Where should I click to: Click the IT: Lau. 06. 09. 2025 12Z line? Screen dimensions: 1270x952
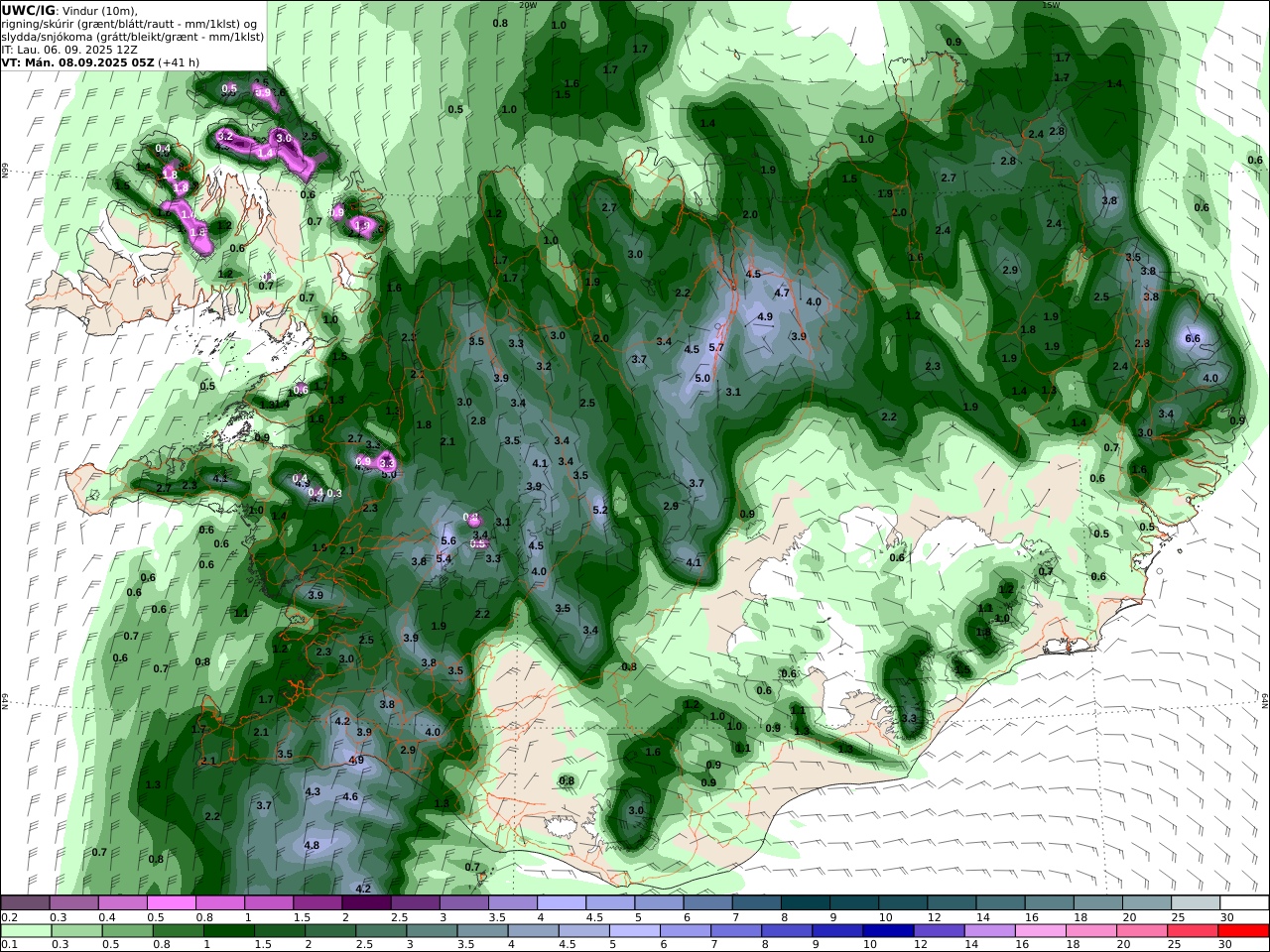point(69,49)
